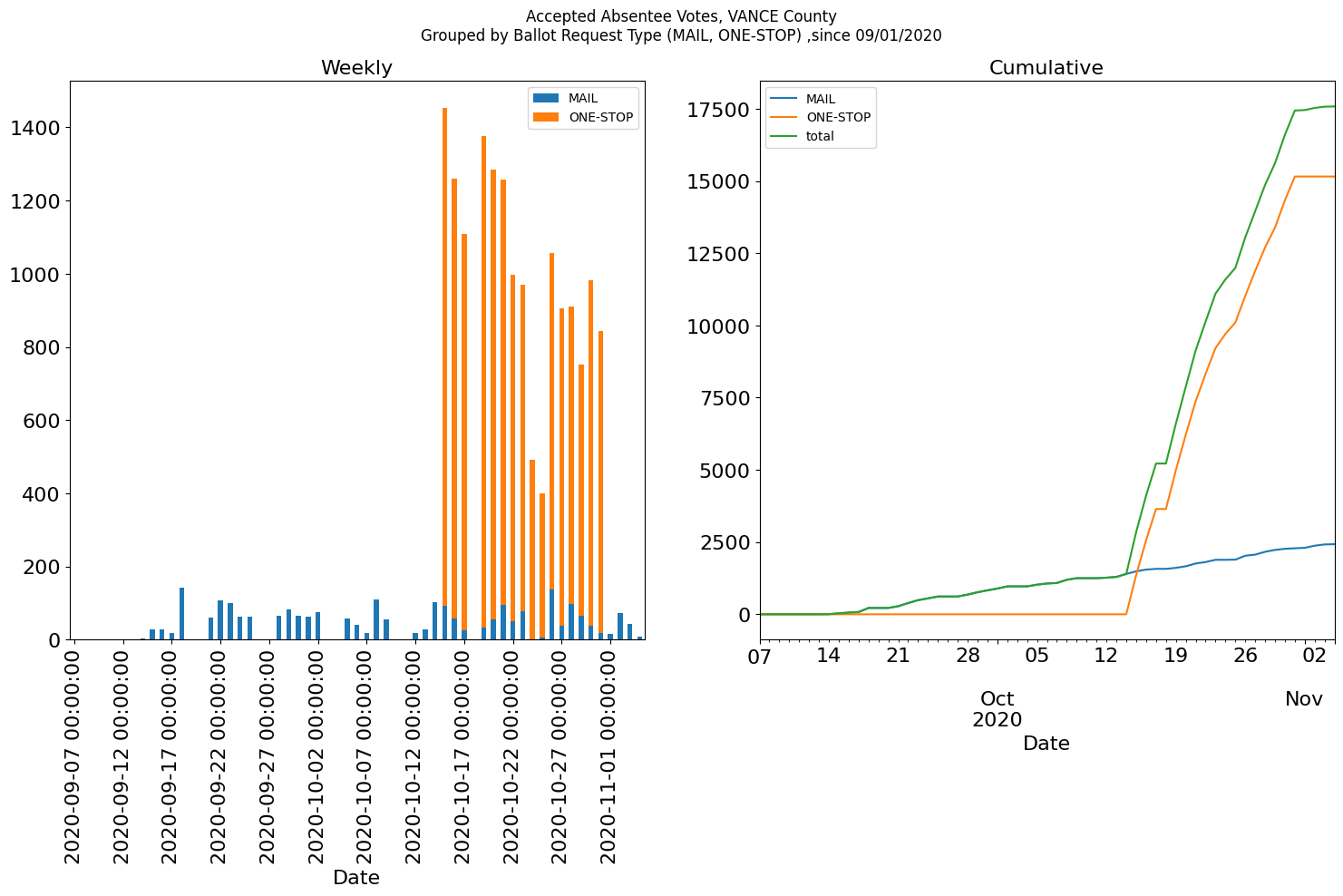Screen dimensions: 1343x896
Task: Click the 'Oct 2020' month label
Action: pos(998,709)
